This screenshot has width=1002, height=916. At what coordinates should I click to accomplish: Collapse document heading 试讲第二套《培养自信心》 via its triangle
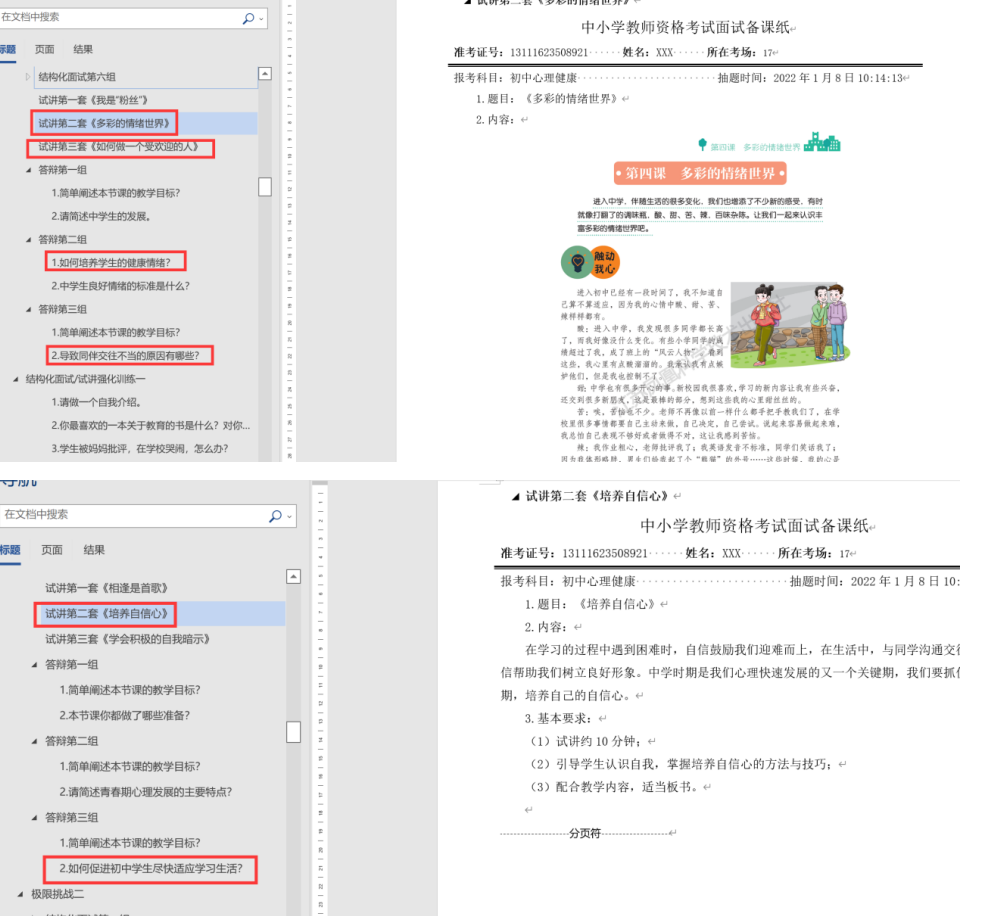click(515, 496)
